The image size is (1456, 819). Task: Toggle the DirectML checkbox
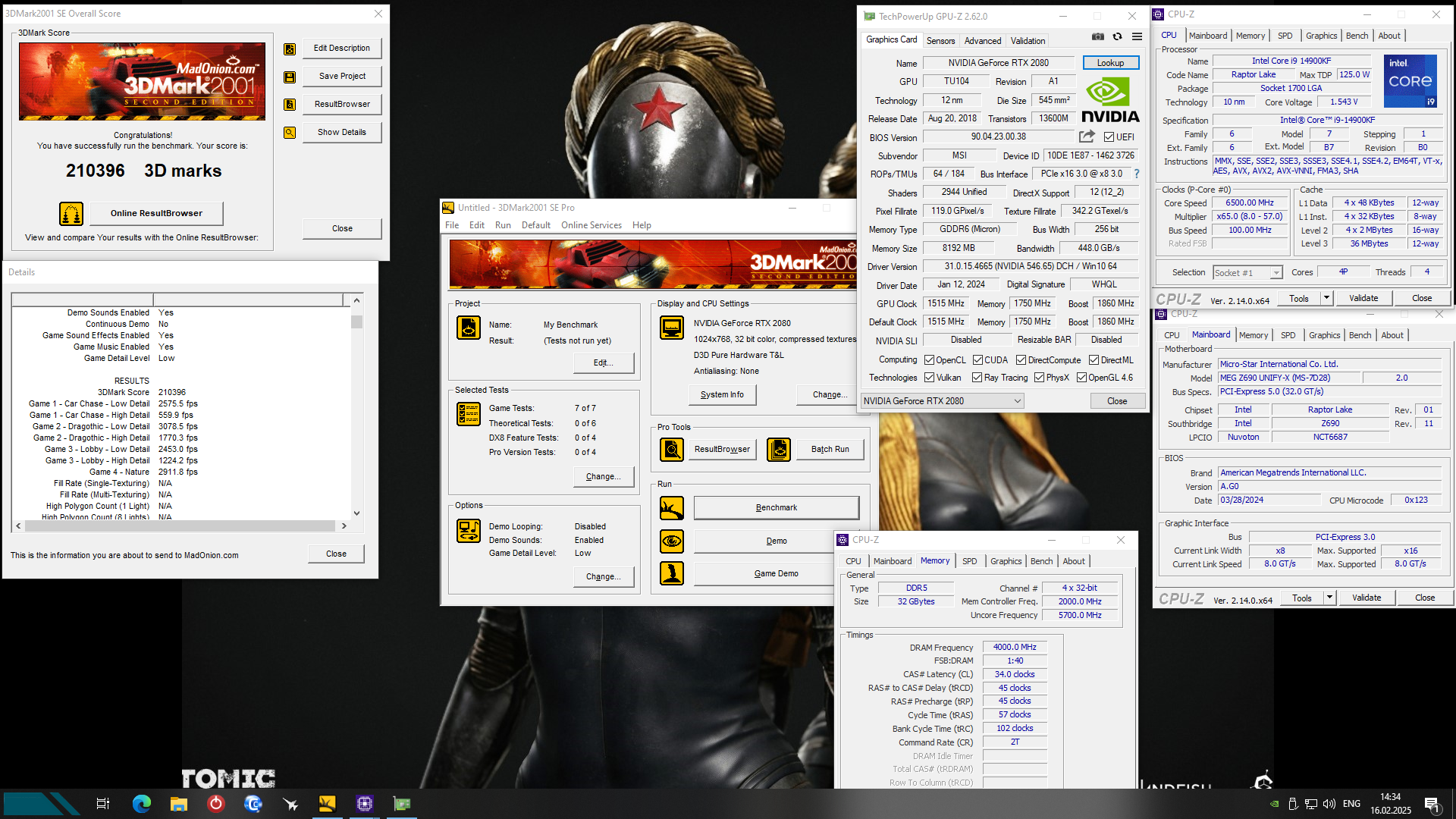coord(1094,360)
